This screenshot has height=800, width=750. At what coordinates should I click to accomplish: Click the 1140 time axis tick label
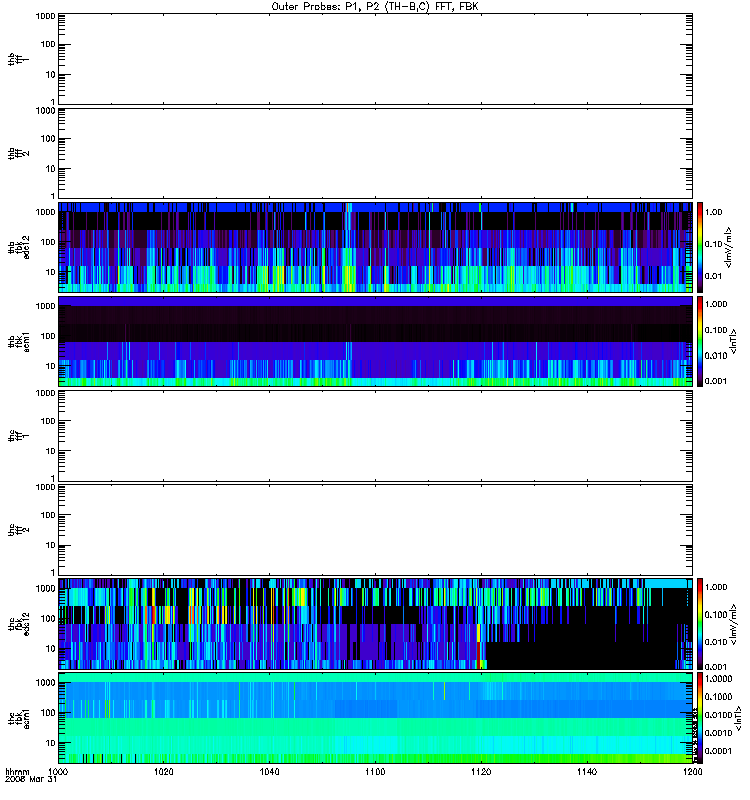point(586,773)
